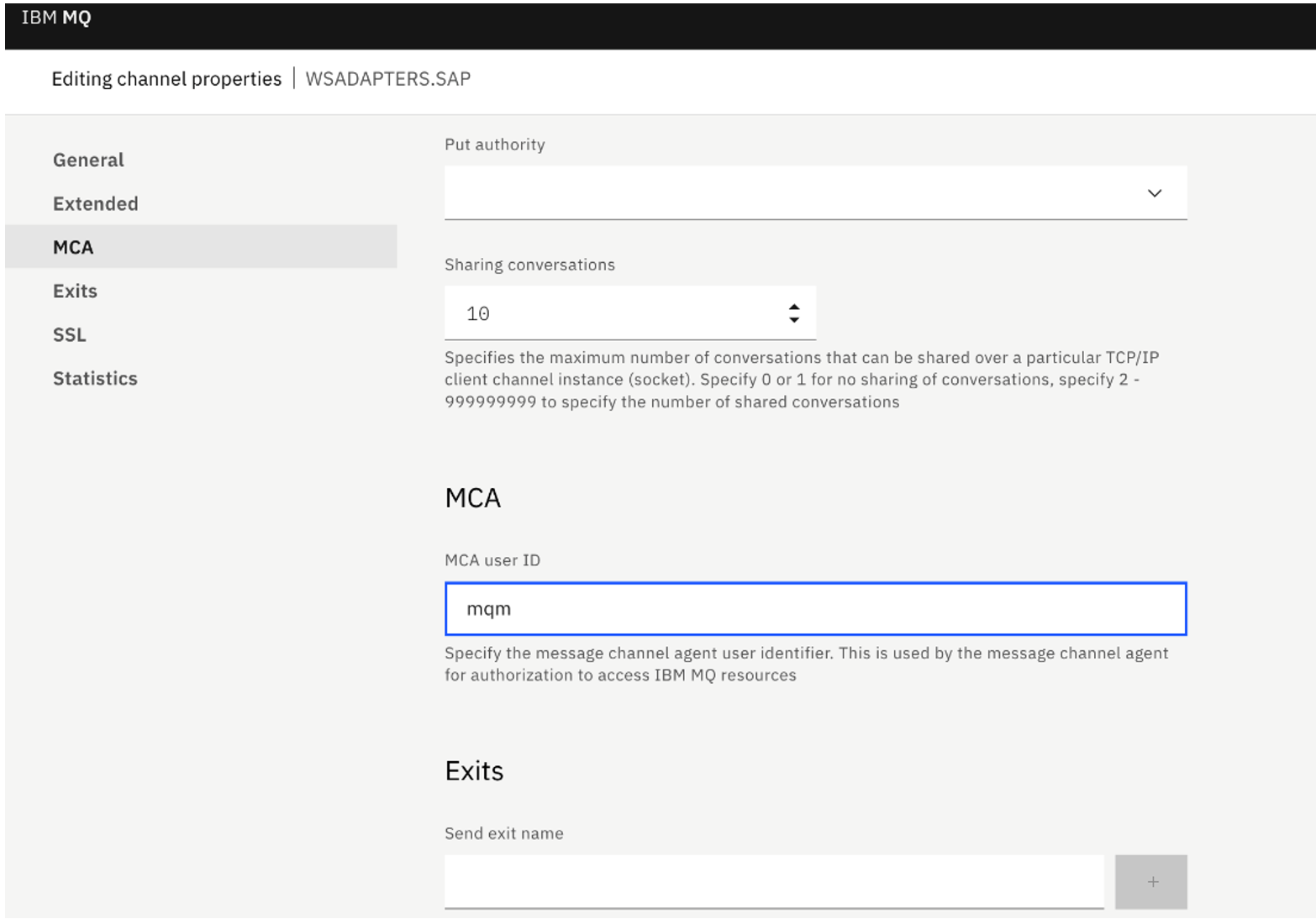Click the empty Put authority field
The image size is (1316, 919).
click(756, 192)
